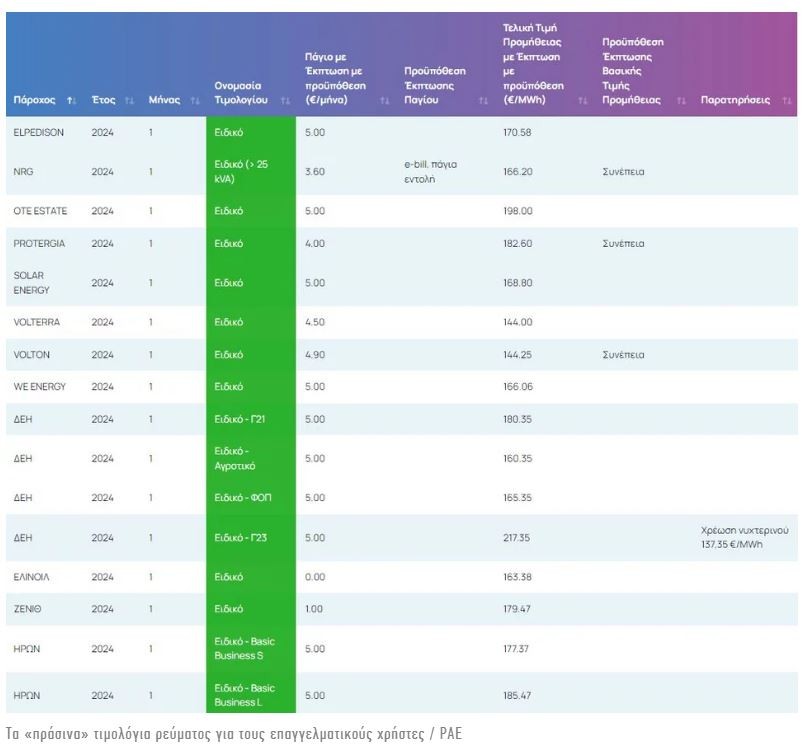Sort the table by Έτος using its arrows
This screenshot has width=808, height=751.
(129, 101)
